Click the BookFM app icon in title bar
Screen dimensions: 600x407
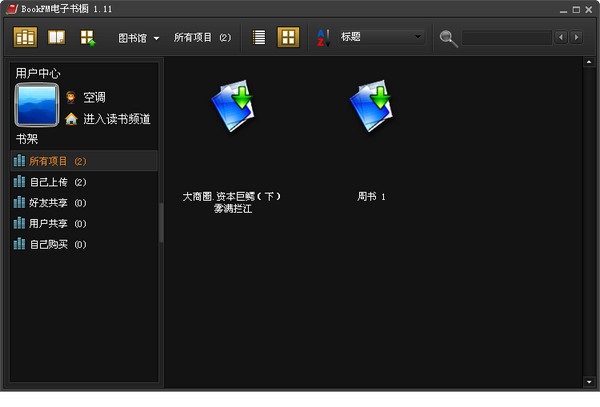pyautogui.click(x=12, y=9)
